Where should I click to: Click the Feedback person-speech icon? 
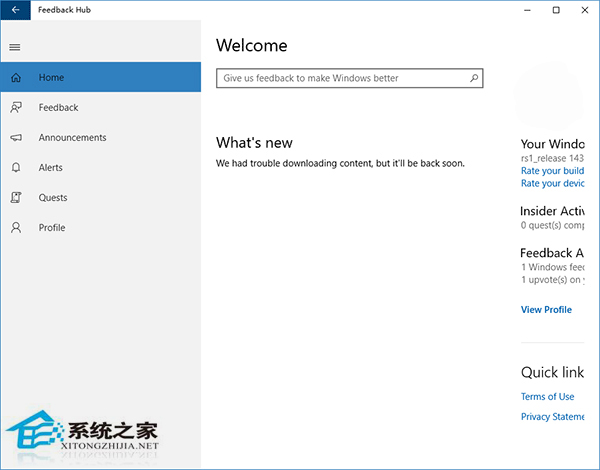click(x=16, y=108)
